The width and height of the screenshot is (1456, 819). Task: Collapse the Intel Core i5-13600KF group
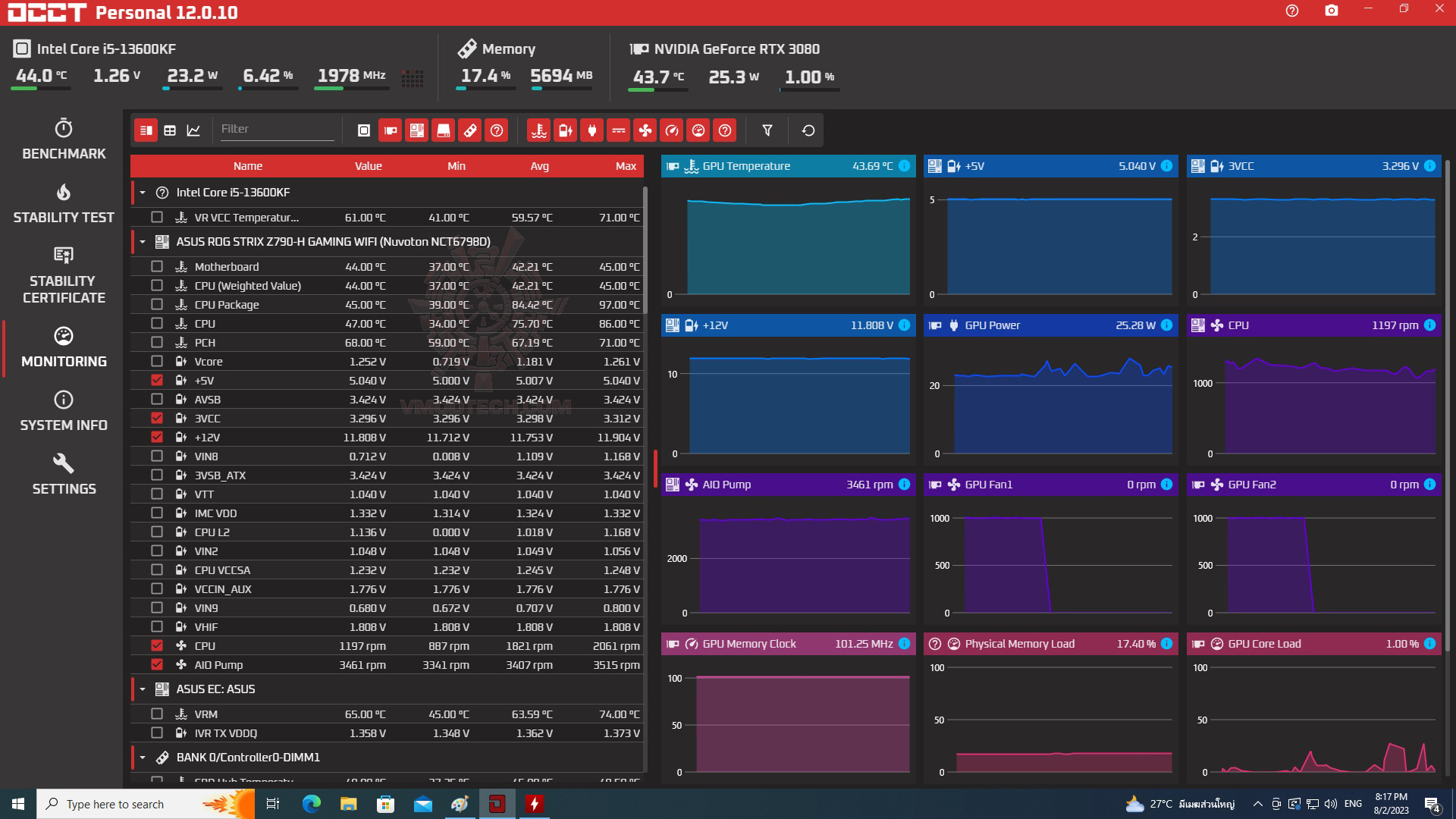143,193
